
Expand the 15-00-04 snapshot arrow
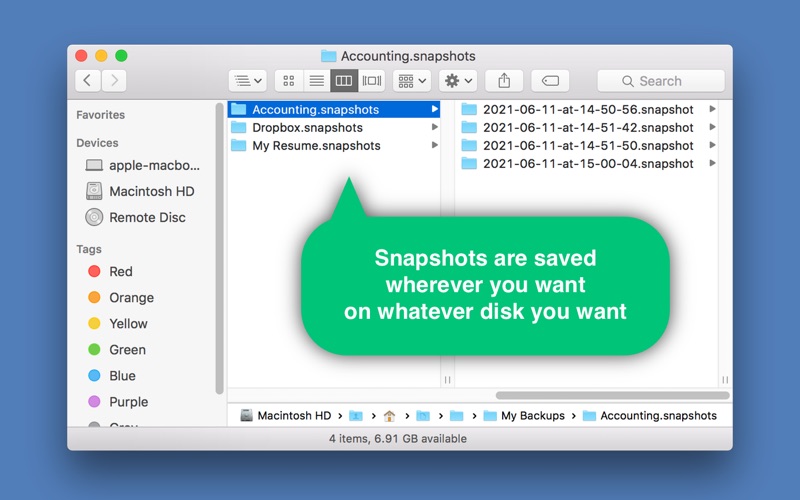coord(712,163)
